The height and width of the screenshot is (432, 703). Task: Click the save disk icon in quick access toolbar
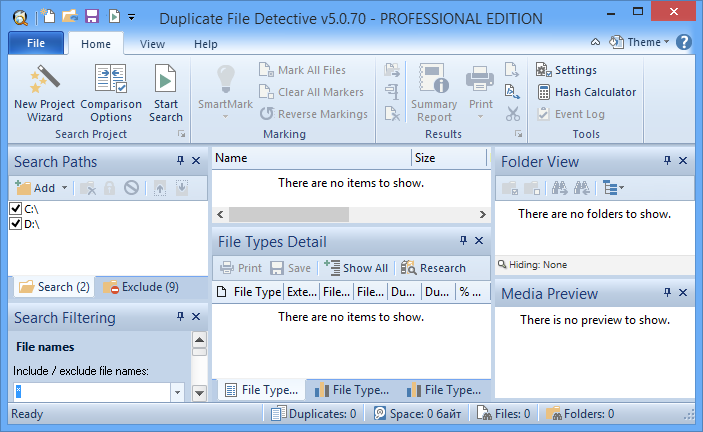[92, 17]
